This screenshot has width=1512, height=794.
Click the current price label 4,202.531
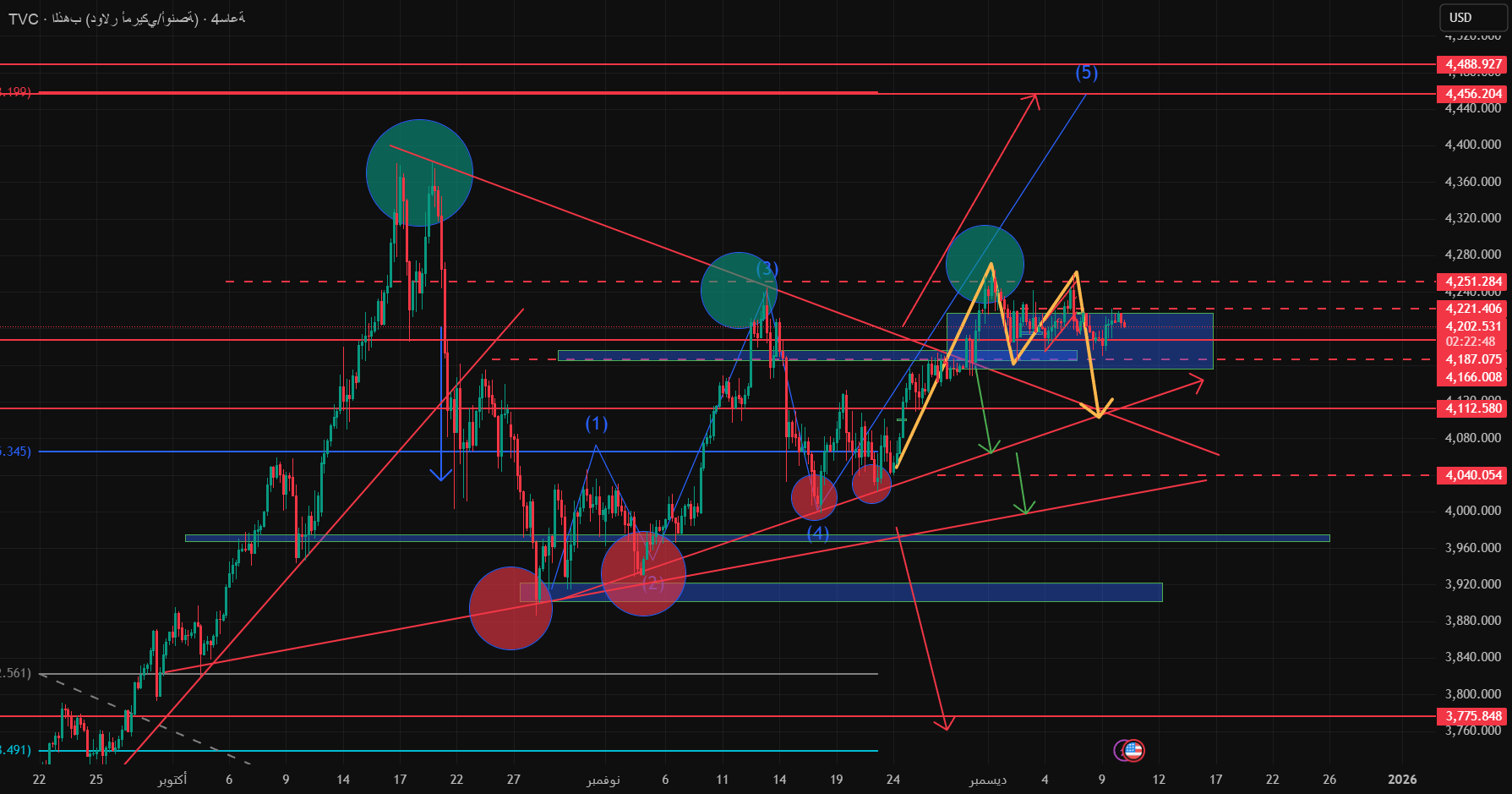pyautogui.click(x=1473, y=326)
